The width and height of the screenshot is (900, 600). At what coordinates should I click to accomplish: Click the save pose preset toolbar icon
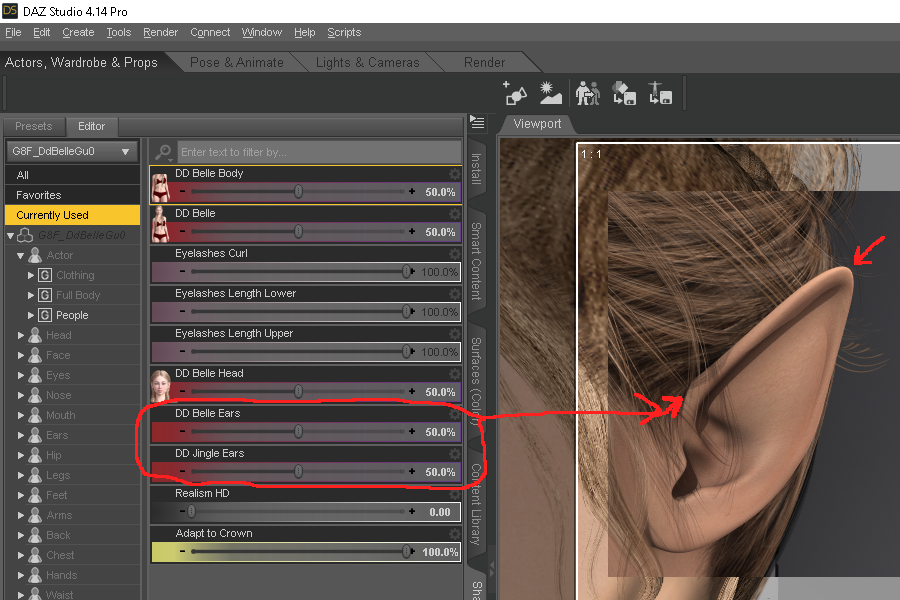click(x=660, y=93)
